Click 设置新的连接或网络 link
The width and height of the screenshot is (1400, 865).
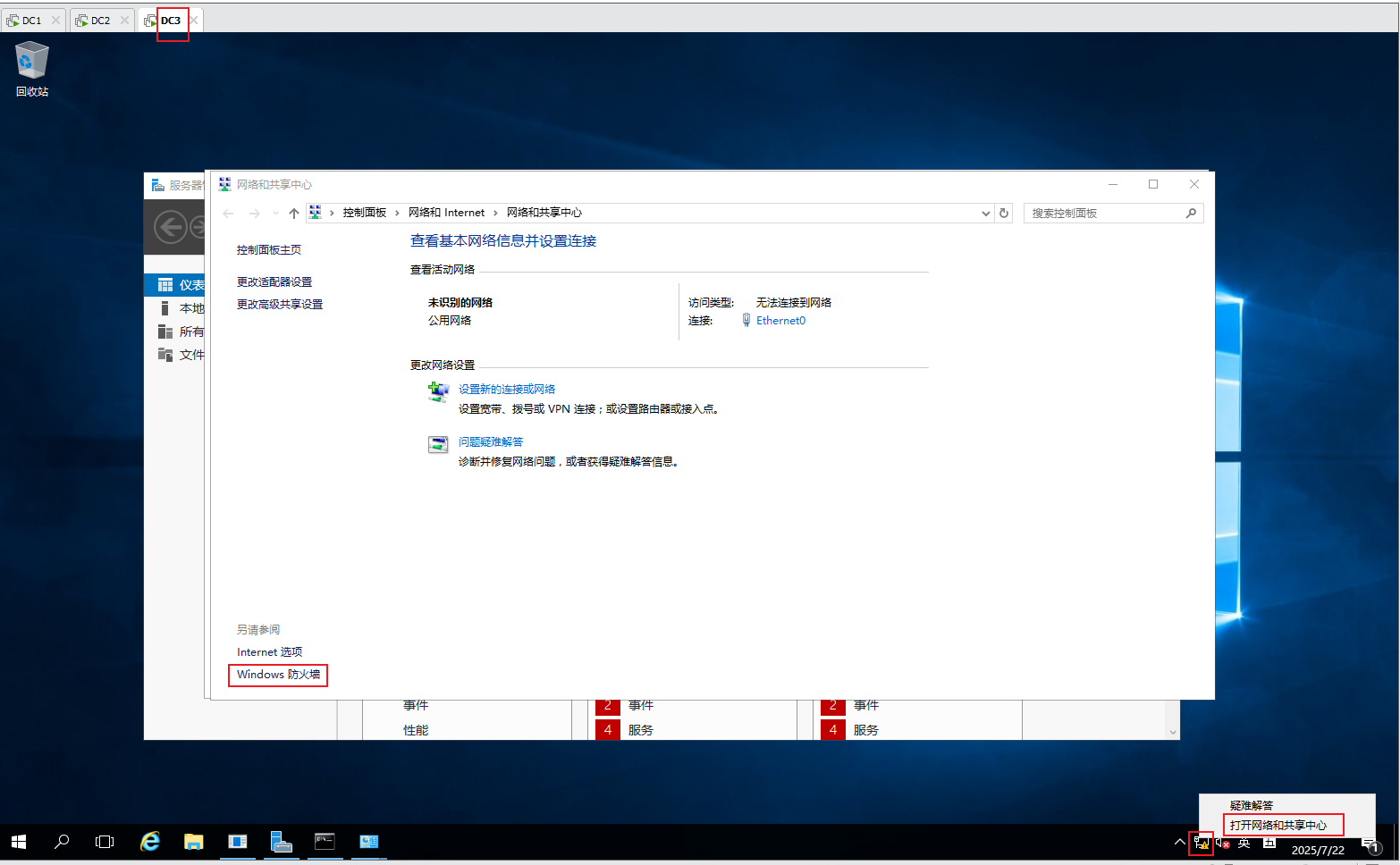(507, 390)
